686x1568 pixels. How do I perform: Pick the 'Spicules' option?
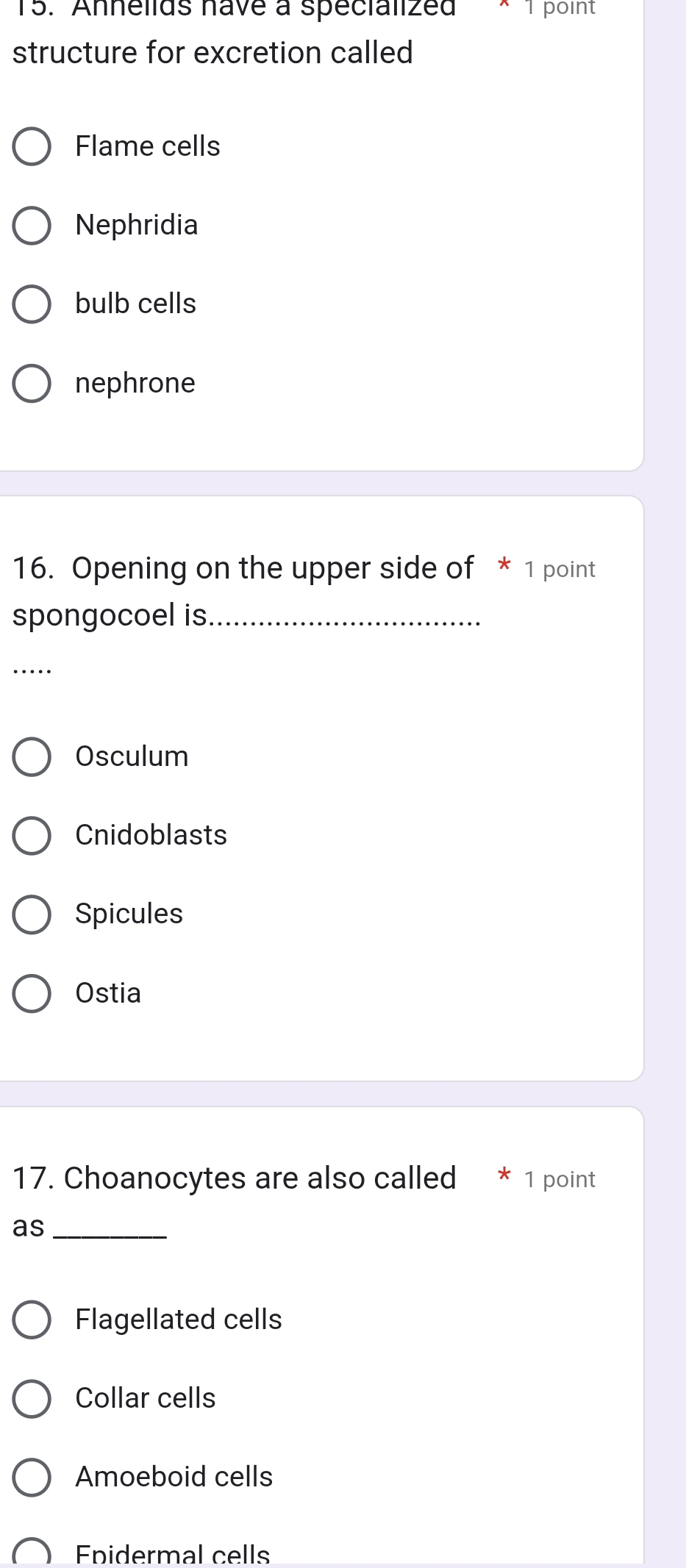(32, 914)
